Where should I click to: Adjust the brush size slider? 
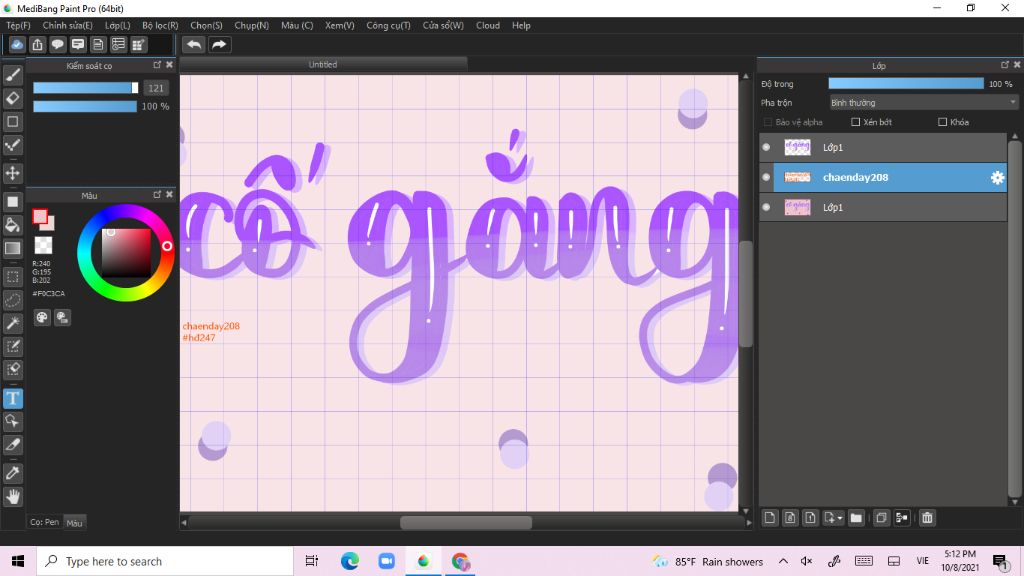tap(86, 88)
